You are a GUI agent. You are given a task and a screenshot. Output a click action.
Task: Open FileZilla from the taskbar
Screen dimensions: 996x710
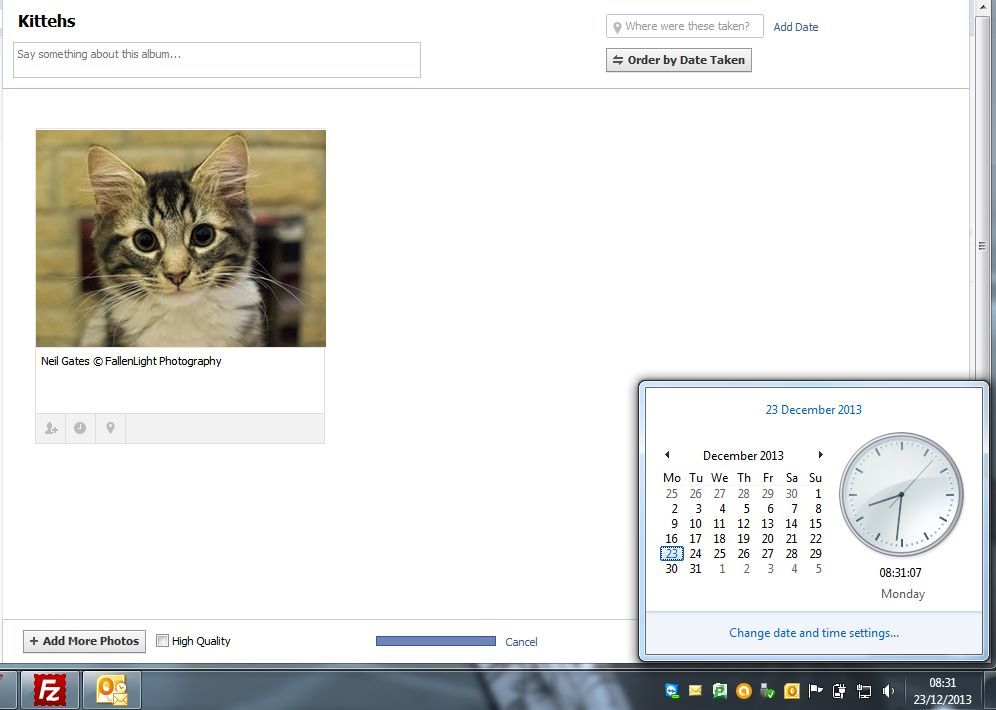click(50, 690)
